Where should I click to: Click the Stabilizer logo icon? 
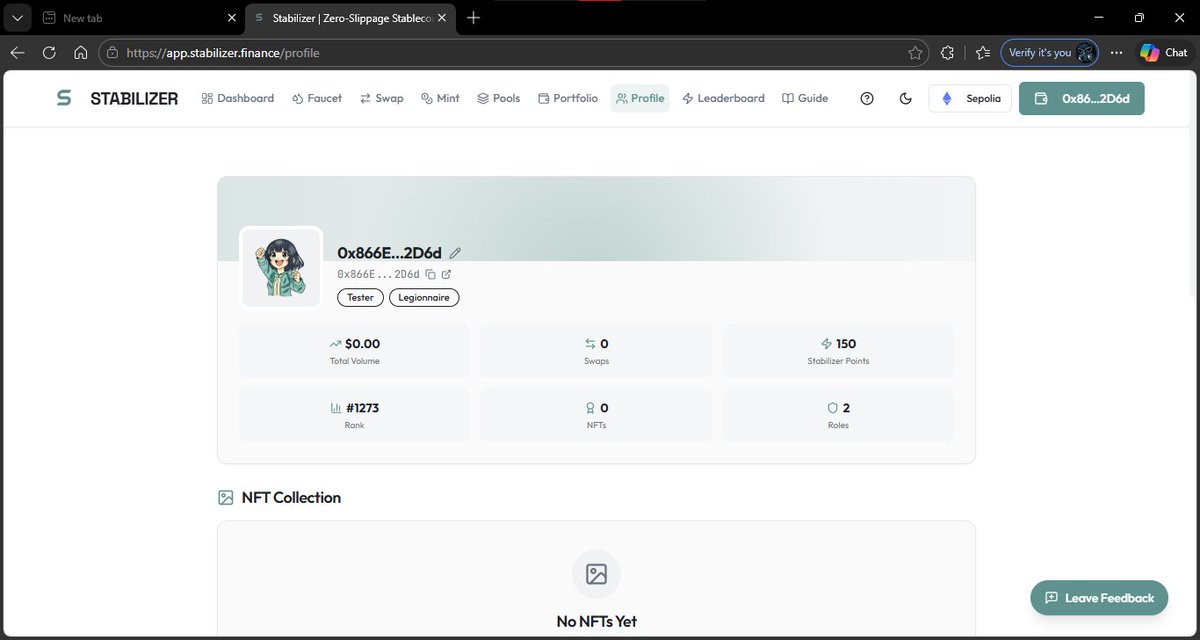pos(64,98)
